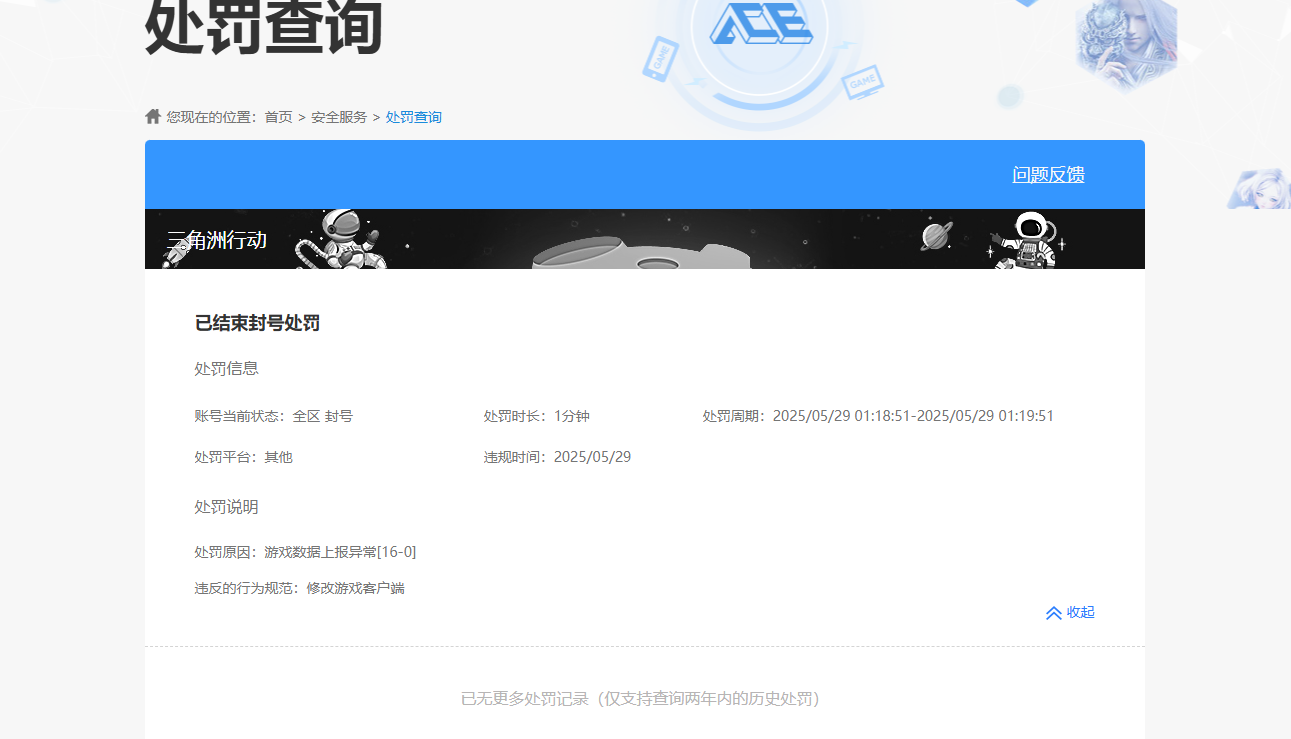Image resolution: width=1291 pixels, height=739 pixels.
Task: Click the left astronaut illustration in banner
Action: coord(343,239)
